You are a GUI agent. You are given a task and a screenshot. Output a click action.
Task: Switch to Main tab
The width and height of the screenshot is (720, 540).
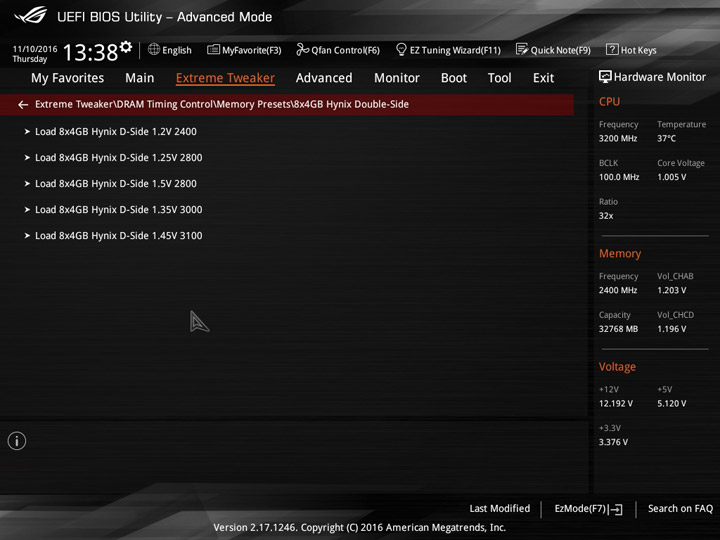[x=140, y=78]
